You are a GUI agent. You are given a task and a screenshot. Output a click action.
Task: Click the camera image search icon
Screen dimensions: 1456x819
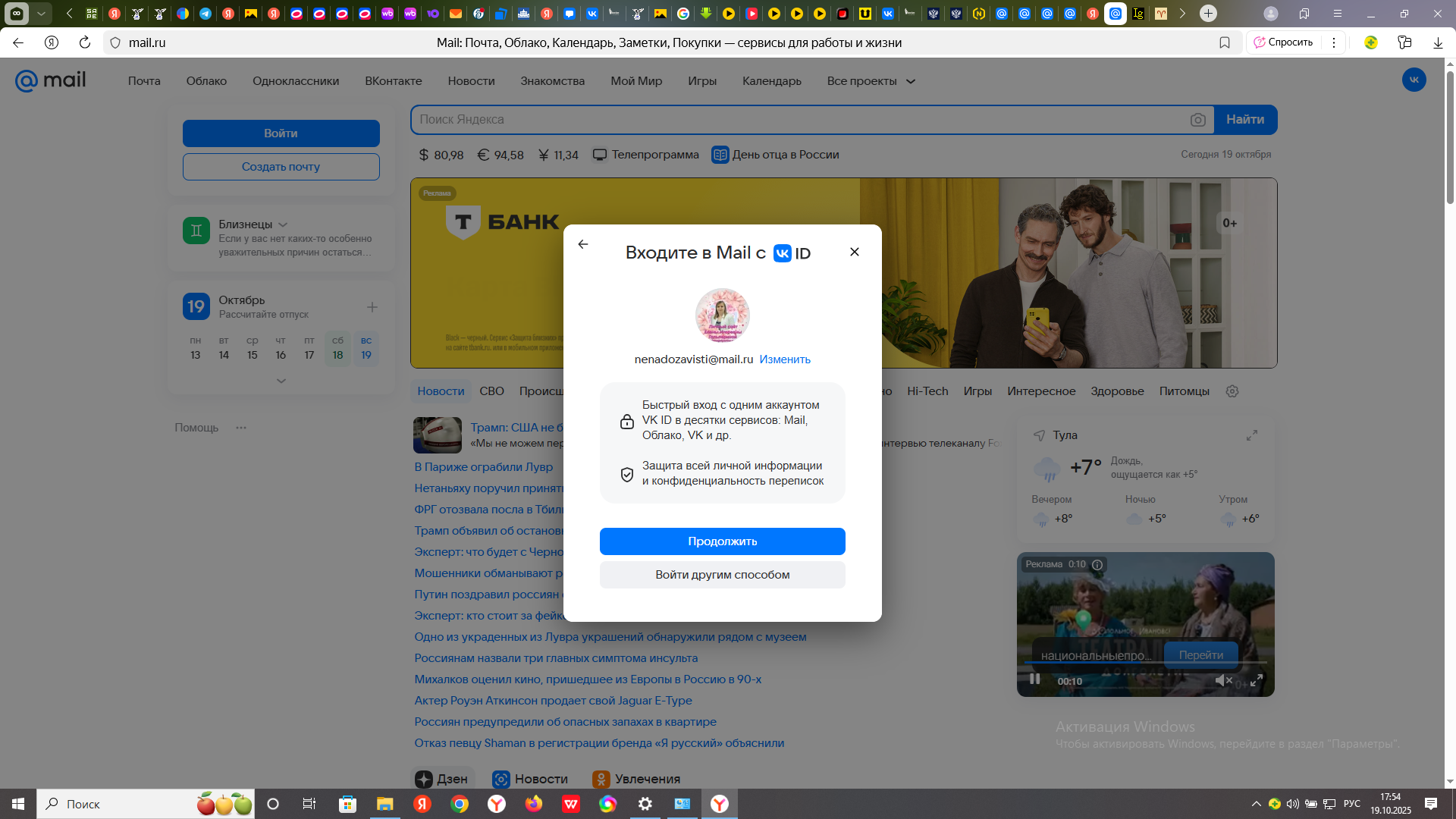[x=1197, y=120]
